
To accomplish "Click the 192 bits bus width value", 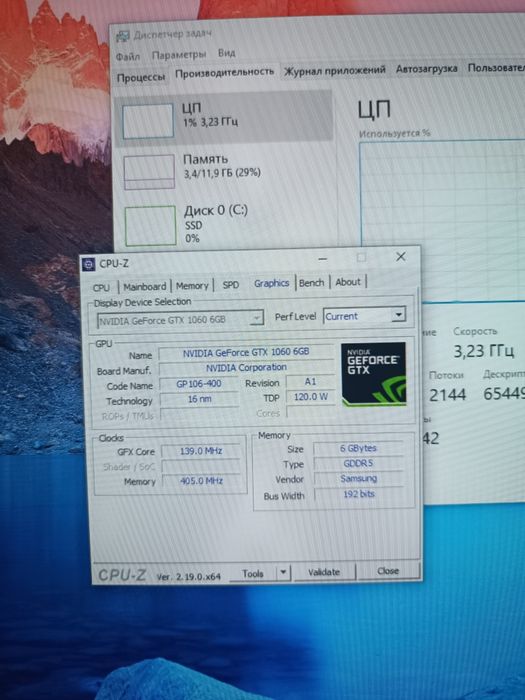I will pos(359,494).
